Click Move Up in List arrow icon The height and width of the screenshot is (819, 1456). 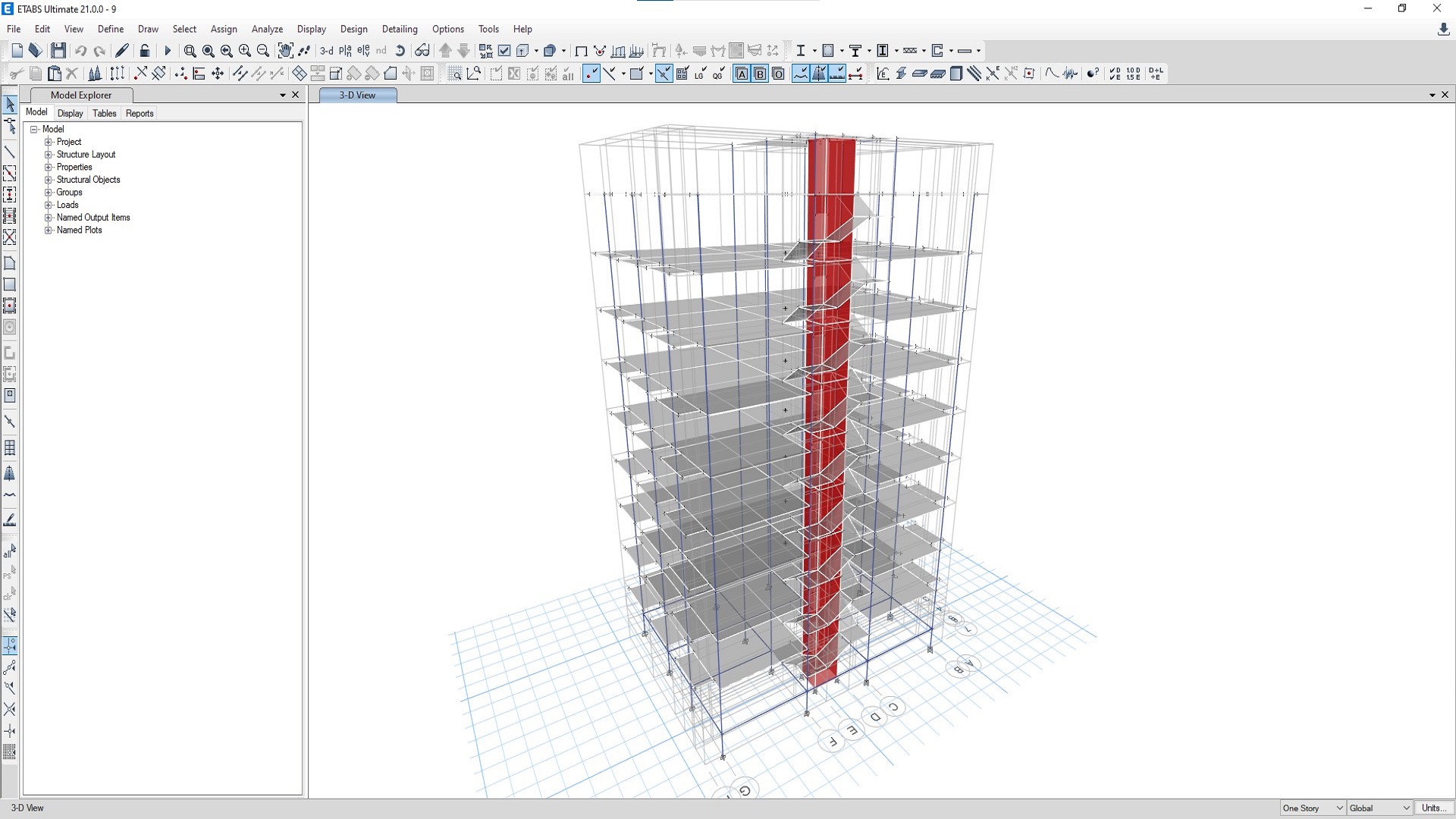(x=446, y=51)
